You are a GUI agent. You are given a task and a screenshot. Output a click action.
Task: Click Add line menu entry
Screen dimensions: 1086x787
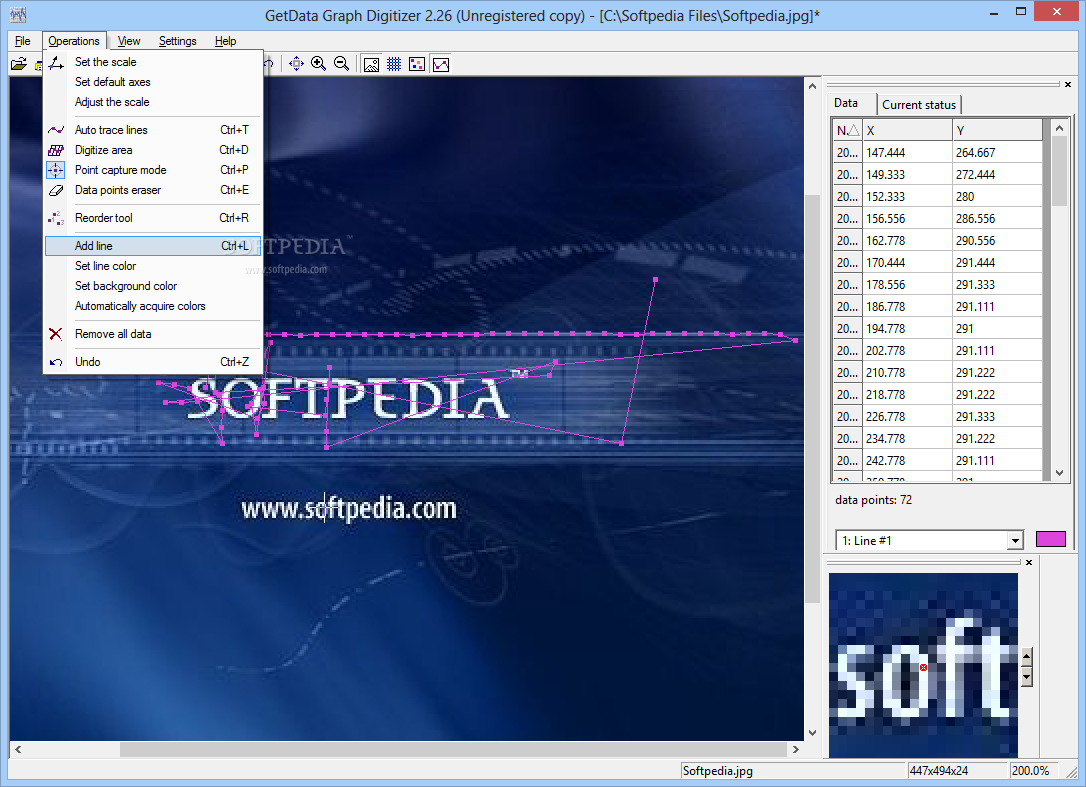point(153,246)
